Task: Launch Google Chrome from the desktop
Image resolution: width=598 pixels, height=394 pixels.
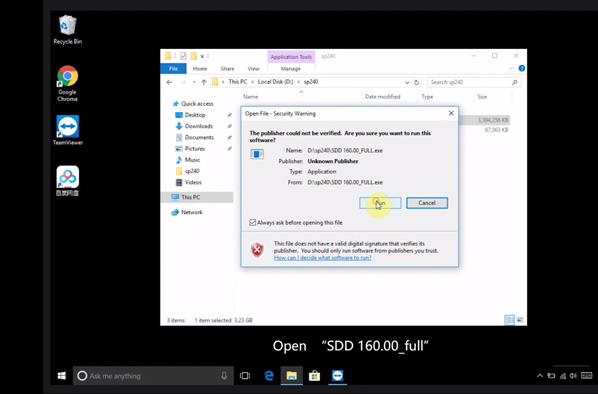Action: tap(68, 83)
